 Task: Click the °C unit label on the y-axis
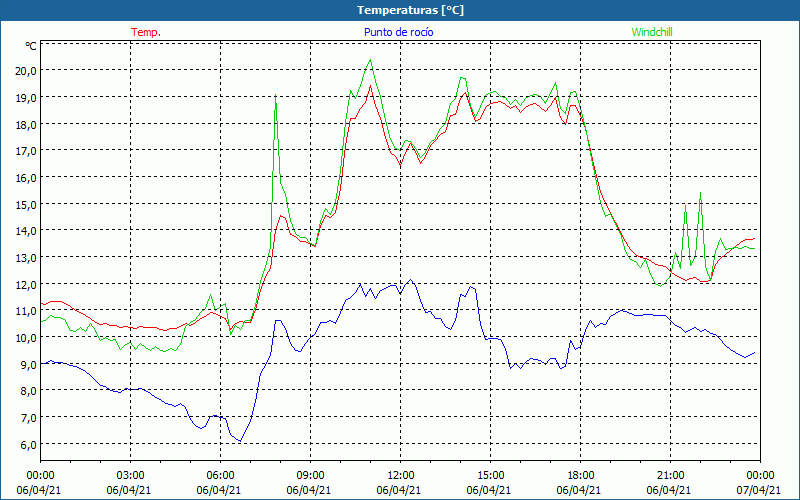pyautogui.click(x=31, y=46)
